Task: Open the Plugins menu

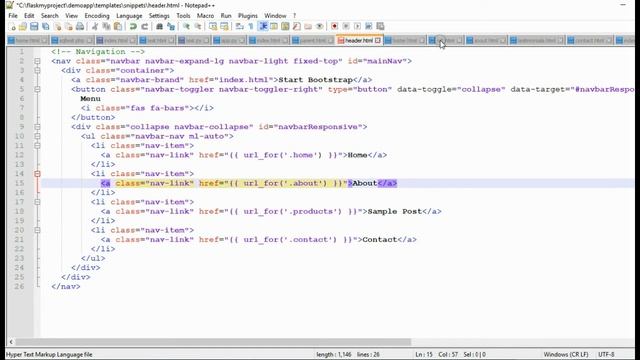Action: tap(248, 16)
